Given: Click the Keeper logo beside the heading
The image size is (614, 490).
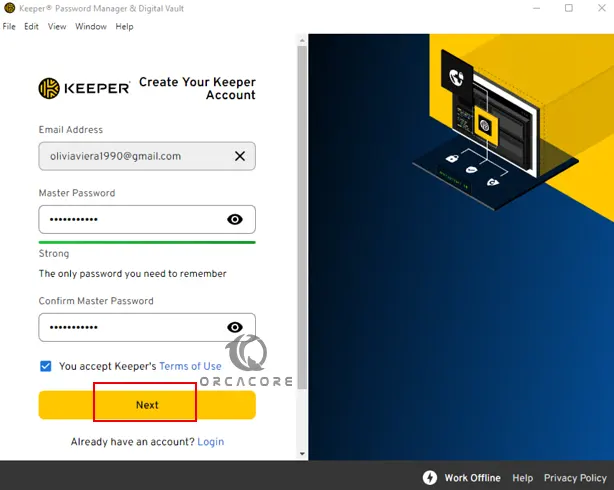Looking at the screenshot, I should (x=84, y=88).
